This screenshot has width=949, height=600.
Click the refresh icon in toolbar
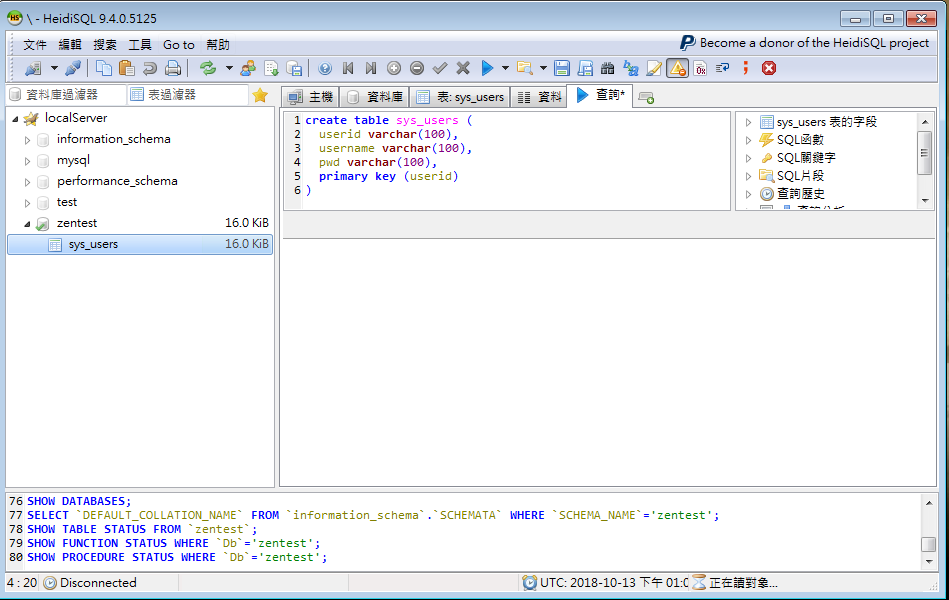(x=208, y=68)
